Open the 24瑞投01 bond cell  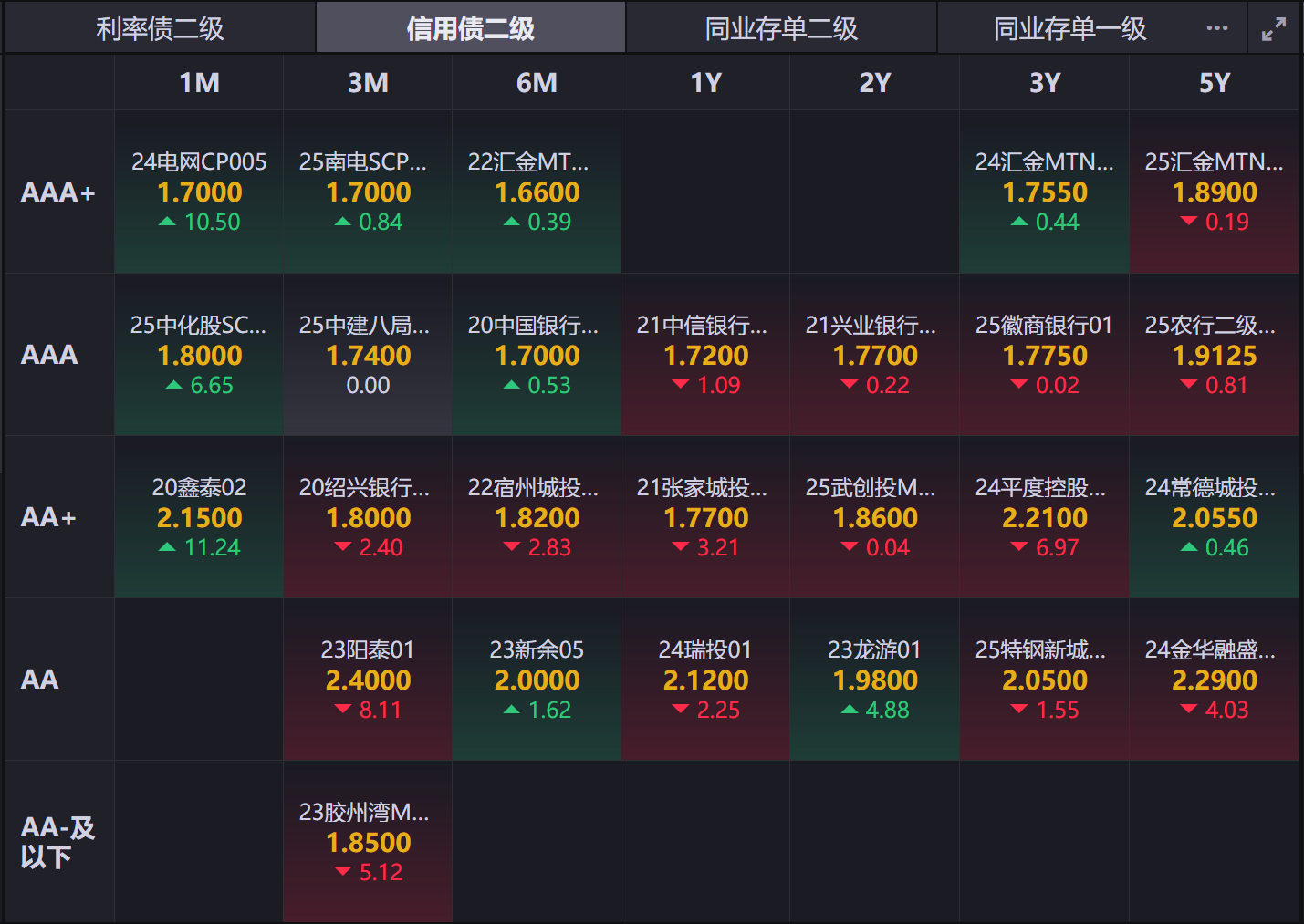coord(705,680)
